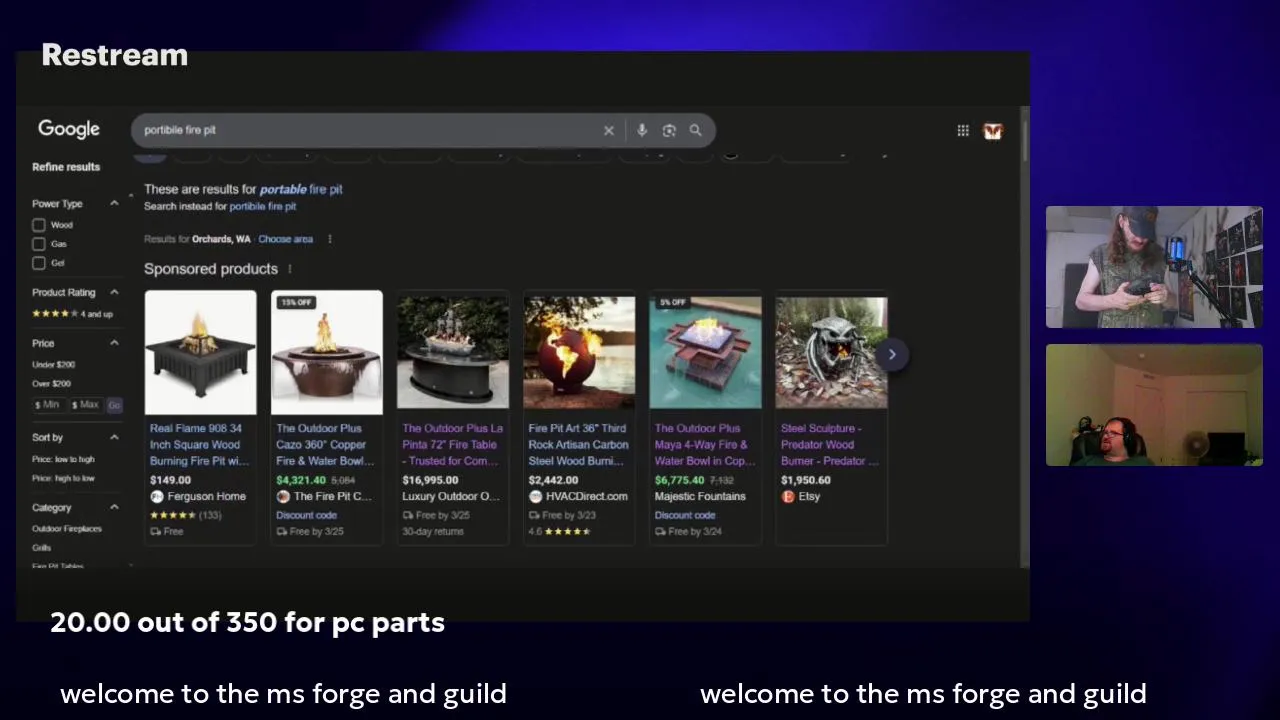Open The Outdoor Plus Cazo 360° title
Viewport: 1280px width, 720px height.
[x=323, y=445]
